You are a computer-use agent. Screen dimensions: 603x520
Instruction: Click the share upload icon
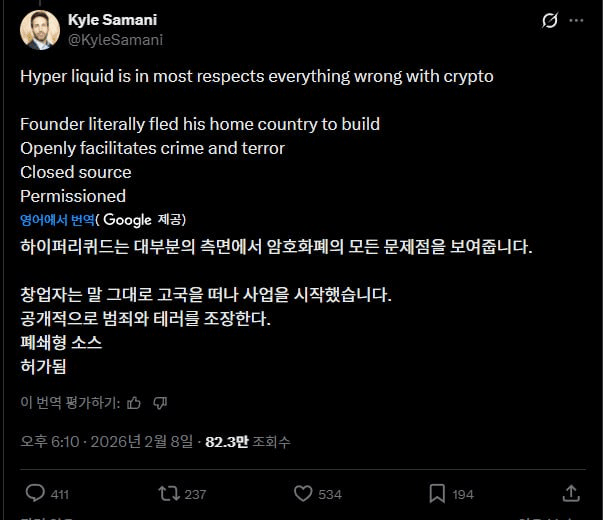tap(571, 493)
